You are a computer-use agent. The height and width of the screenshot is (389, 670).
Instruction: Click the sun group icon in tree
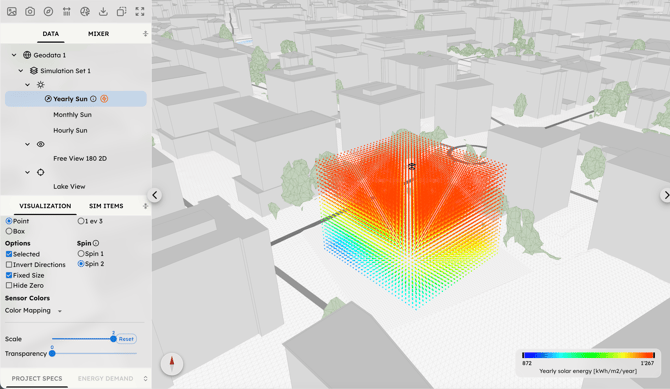pos(41,85)
